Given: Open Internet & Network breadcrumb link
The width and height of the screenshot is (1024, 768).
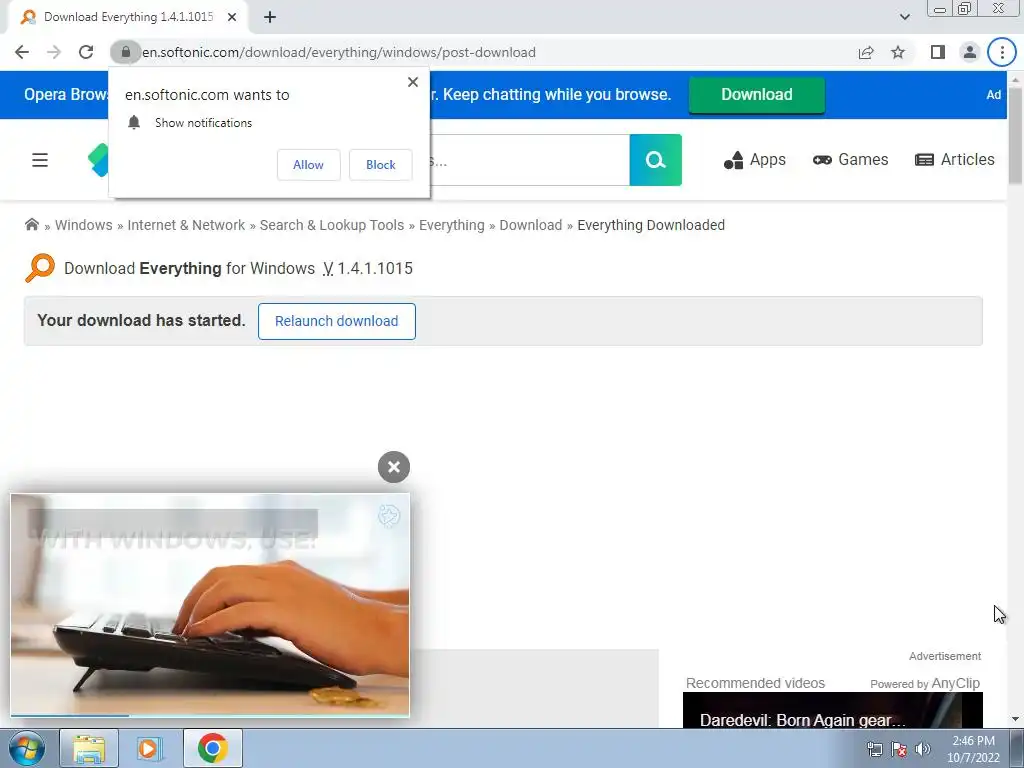Looking at the screenshot, I should click(x=186, y=225).
